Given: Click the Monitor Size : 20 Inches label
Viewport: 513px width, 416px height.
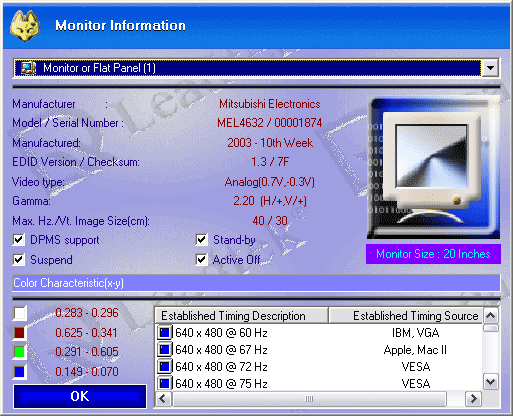Looking at the screenshot, I should click(433, 254).
